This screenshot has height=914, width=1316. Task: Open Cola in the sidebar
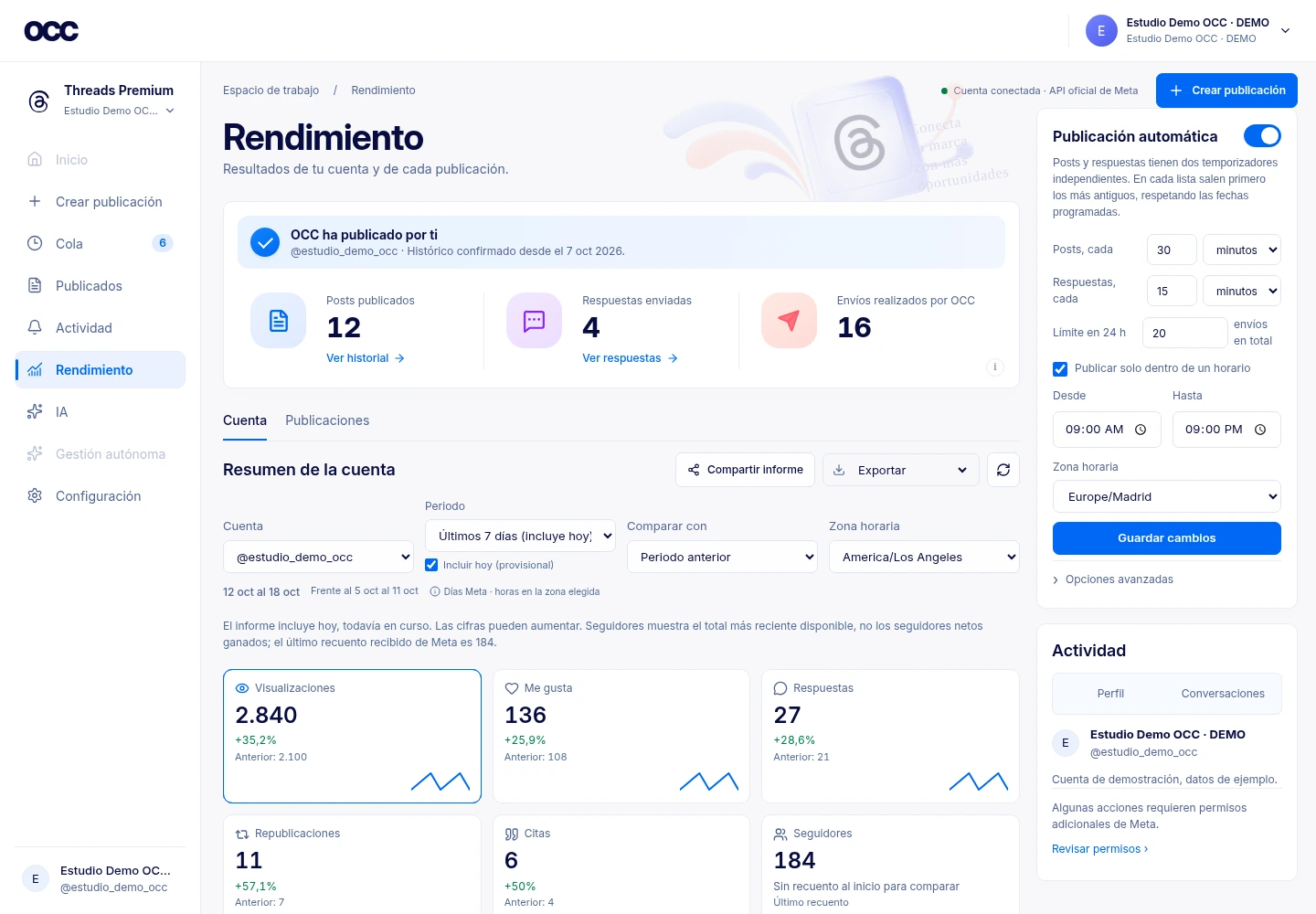101,243
